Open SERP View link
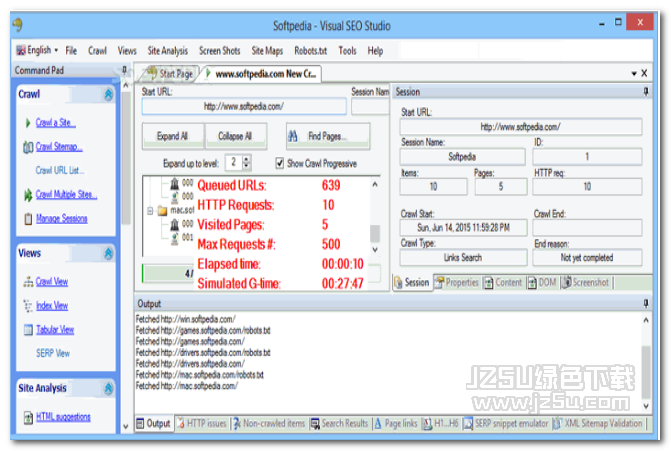This screenshot has height=451, width=671. pos(53,353)
